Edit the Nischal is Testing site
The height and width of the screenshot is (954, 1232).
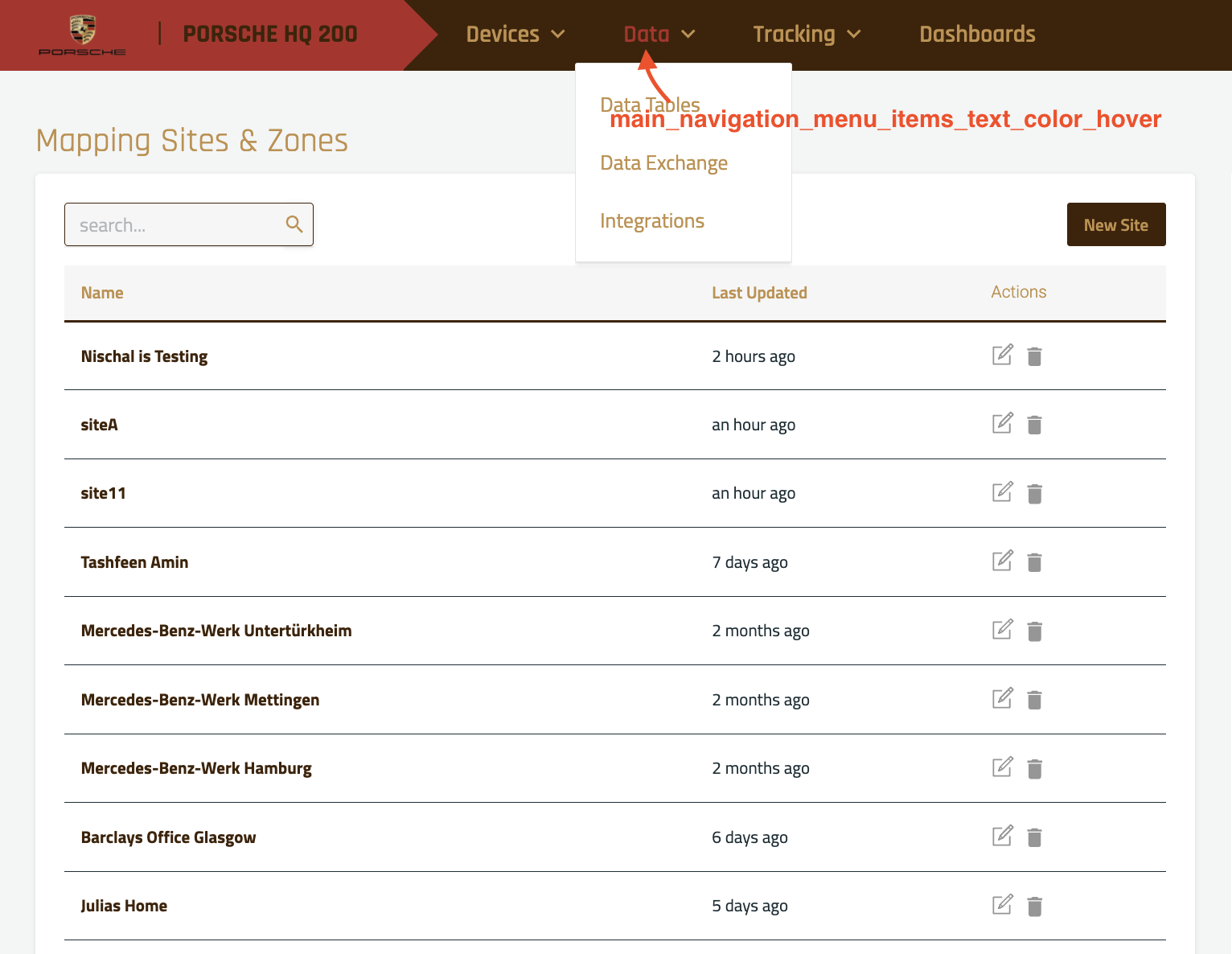(1002, 355)
